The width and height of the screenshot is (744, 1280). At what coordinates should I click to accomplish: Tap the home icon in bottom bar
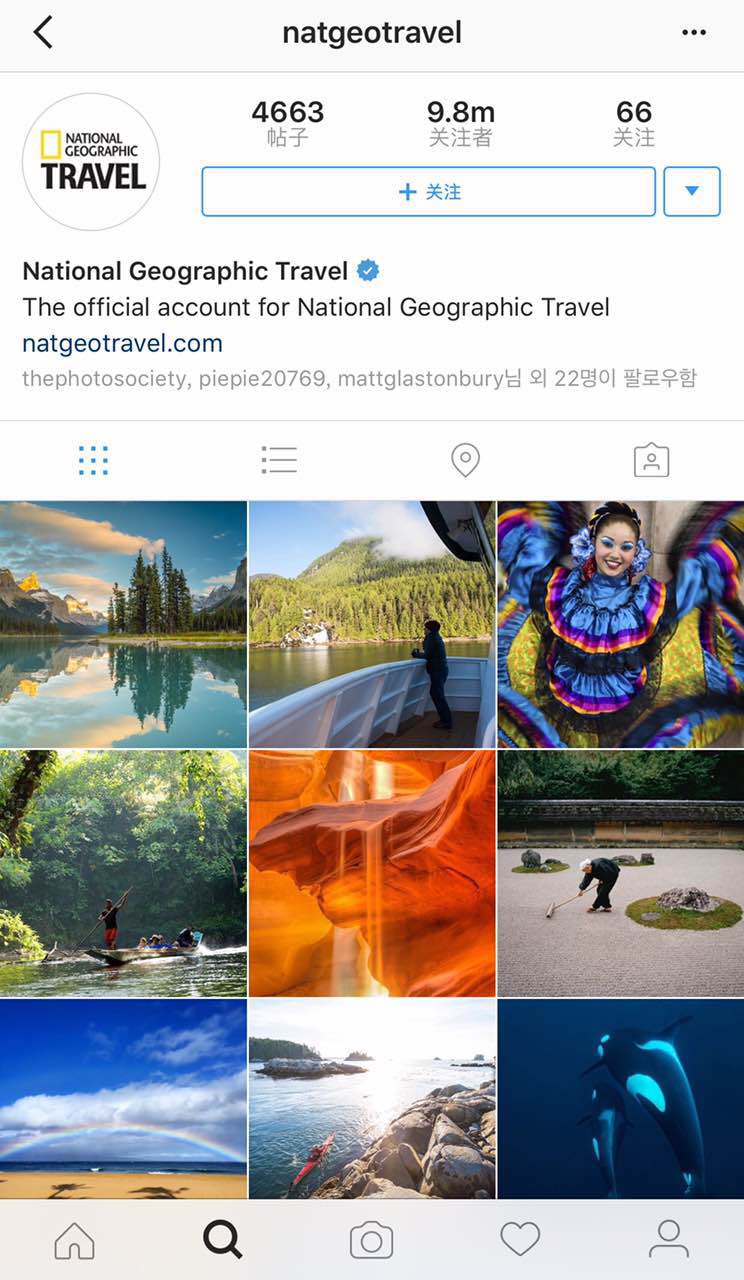coord(75,1240)
